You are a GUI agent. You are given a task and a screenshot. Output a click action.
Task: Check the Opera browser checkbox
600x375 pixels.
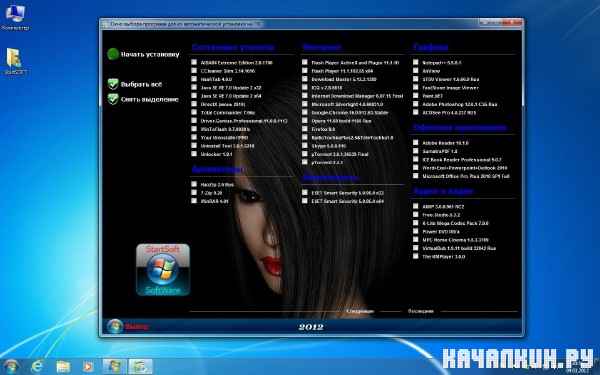click(305, 121)
